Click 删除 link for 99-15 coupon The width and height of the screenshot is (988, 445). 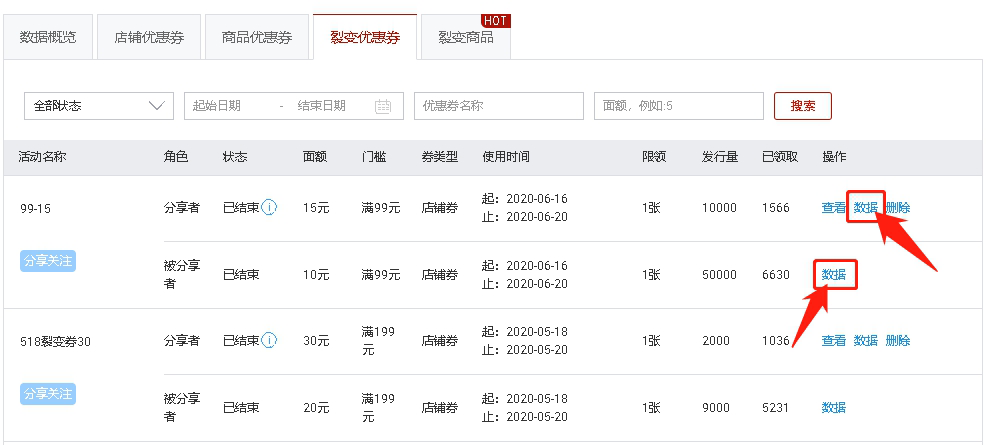[x=897, y=208]
